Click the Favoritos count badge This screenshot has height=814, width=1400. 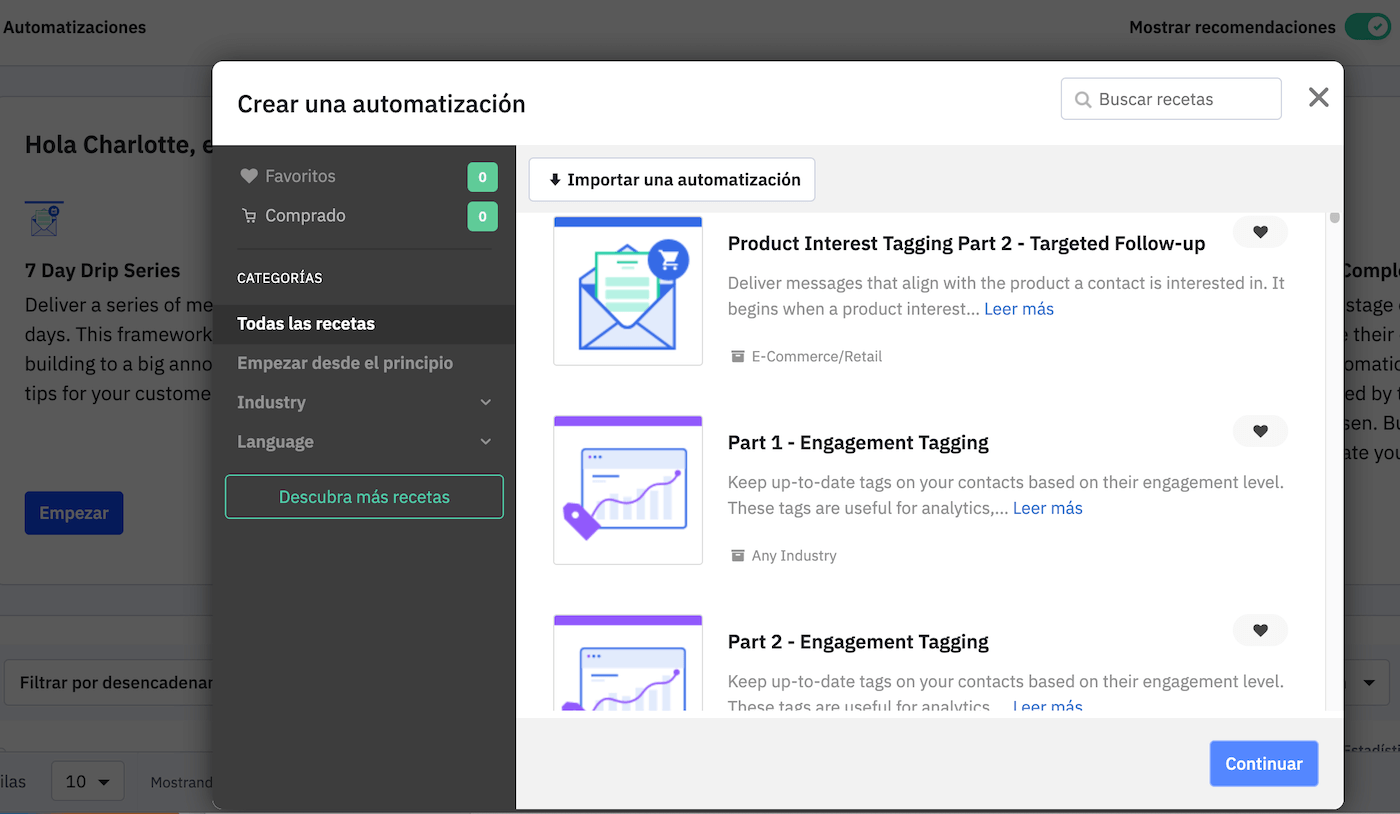(x=482, y=177)
